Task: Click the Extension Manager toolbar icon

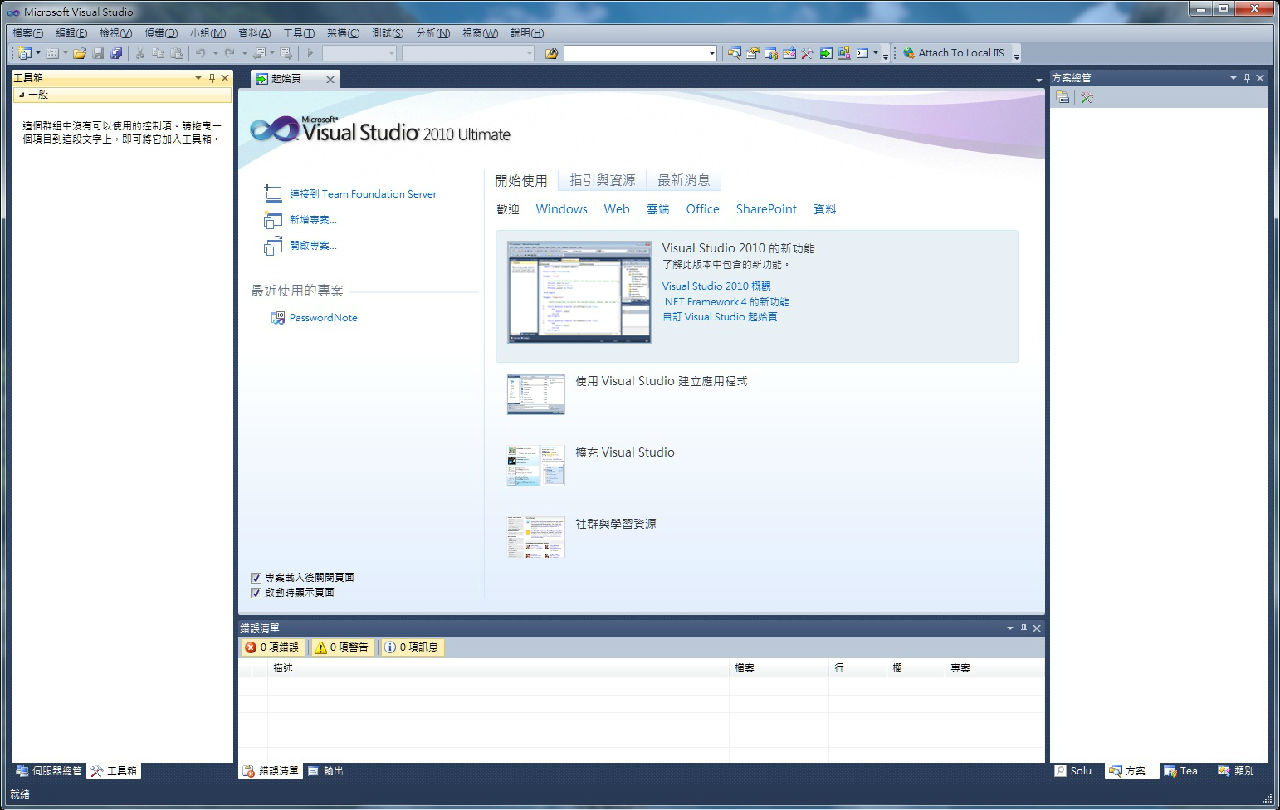Action: pyautogui.click(x=844, y=53)
